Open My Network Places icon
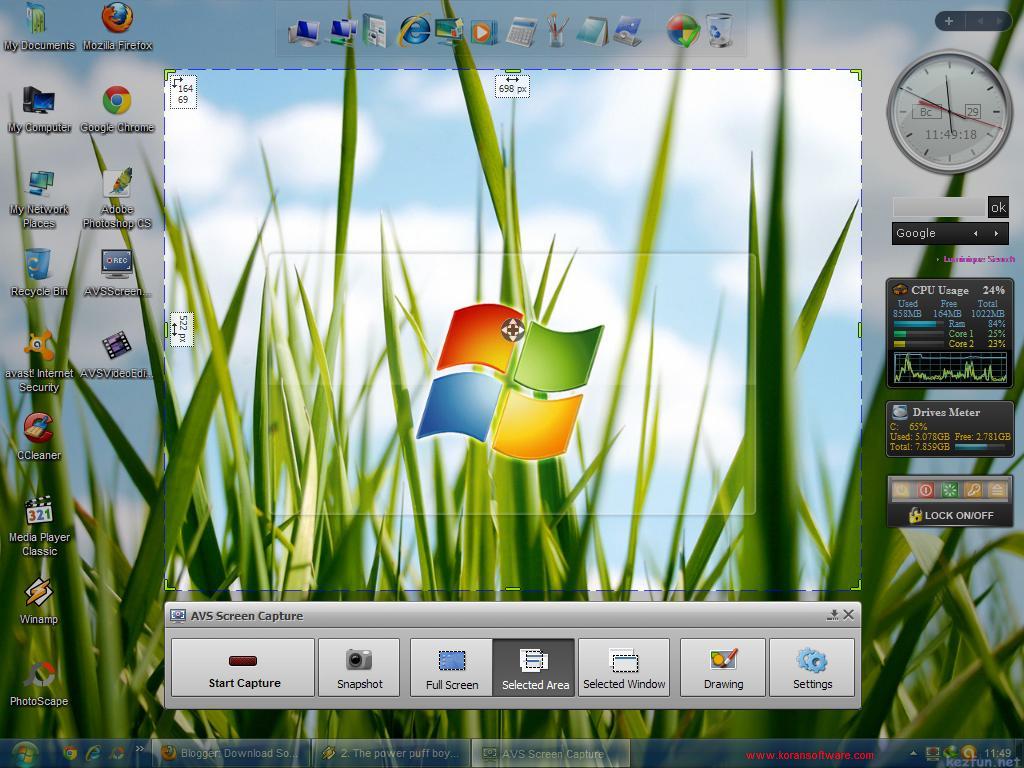This screenshot has height=768, width=1024. pyautogui.click(x=39, y=199)
